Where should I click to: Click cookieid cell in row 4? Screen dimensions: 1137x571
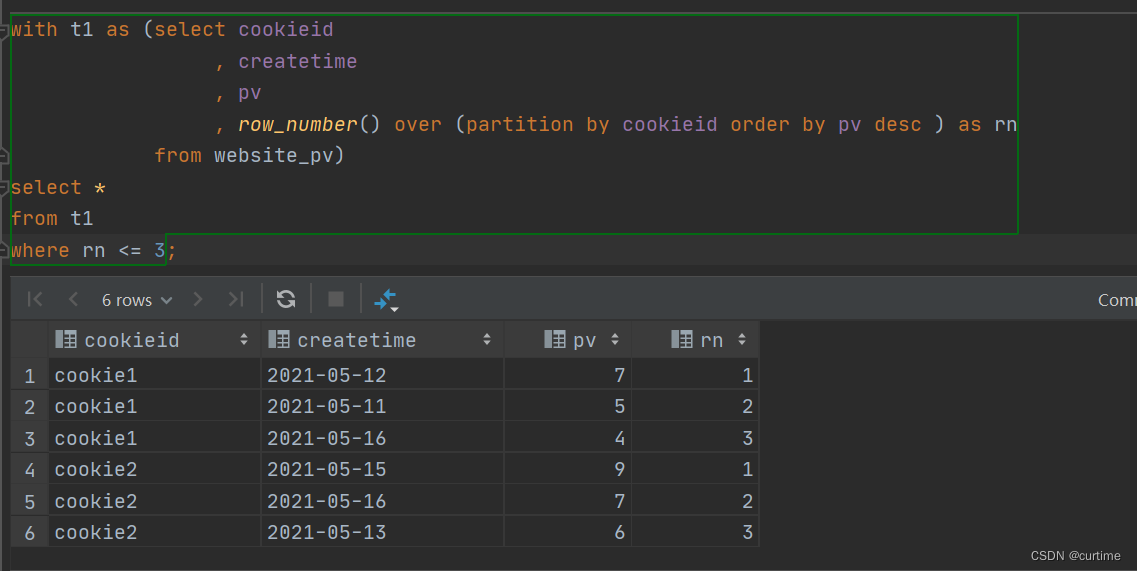(x=154, y=469)
